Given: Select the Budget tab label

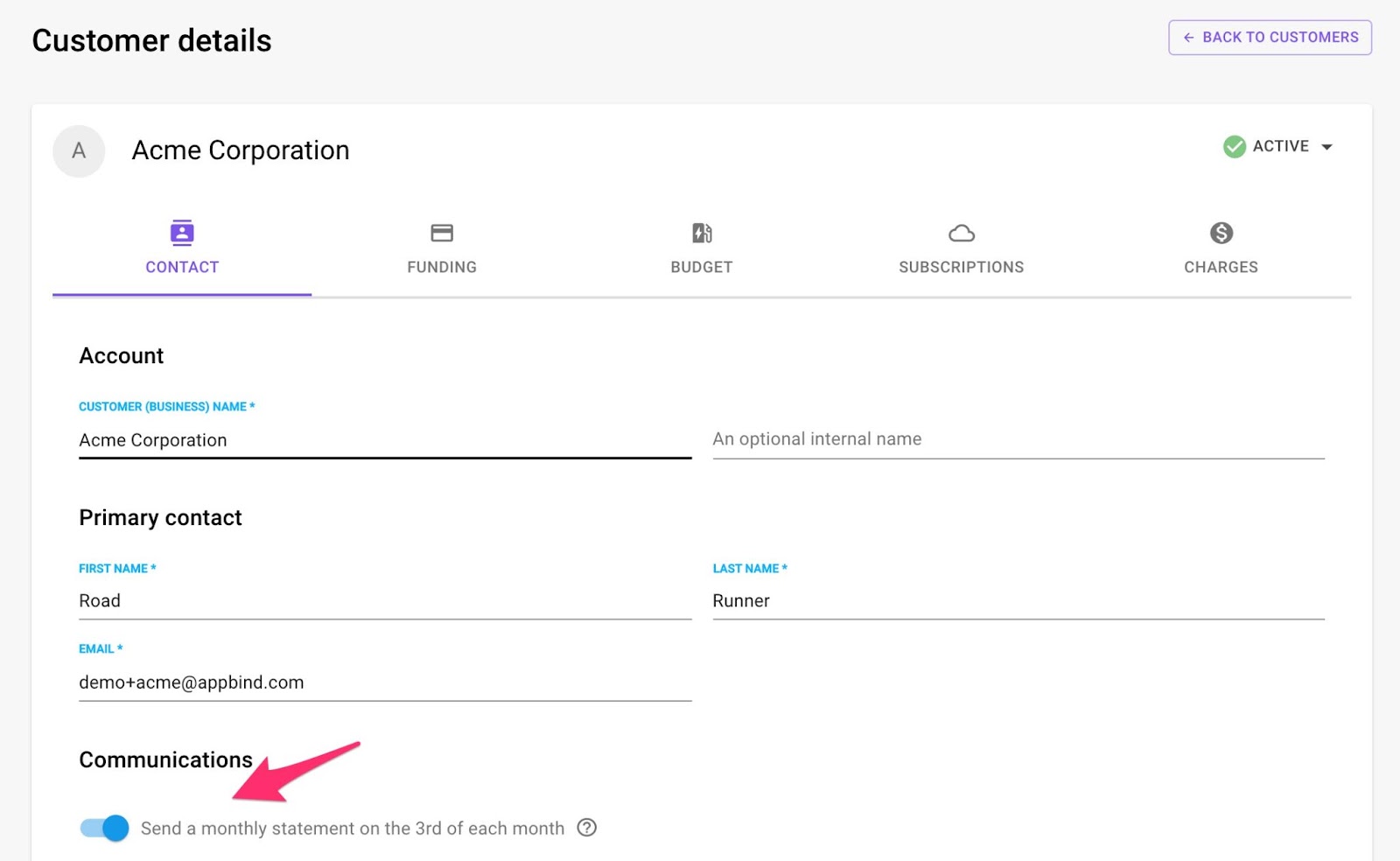Looking at the screenshot, I should point(702,267).
